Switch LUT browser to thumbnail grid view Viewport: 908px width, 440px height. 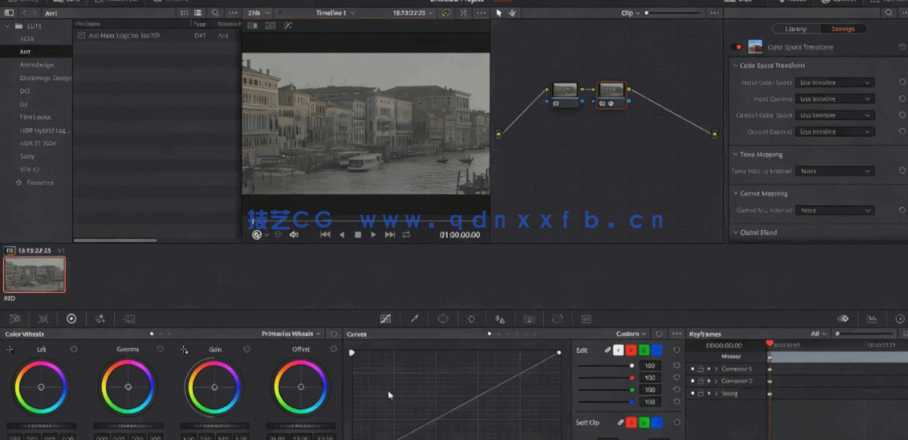184,13
